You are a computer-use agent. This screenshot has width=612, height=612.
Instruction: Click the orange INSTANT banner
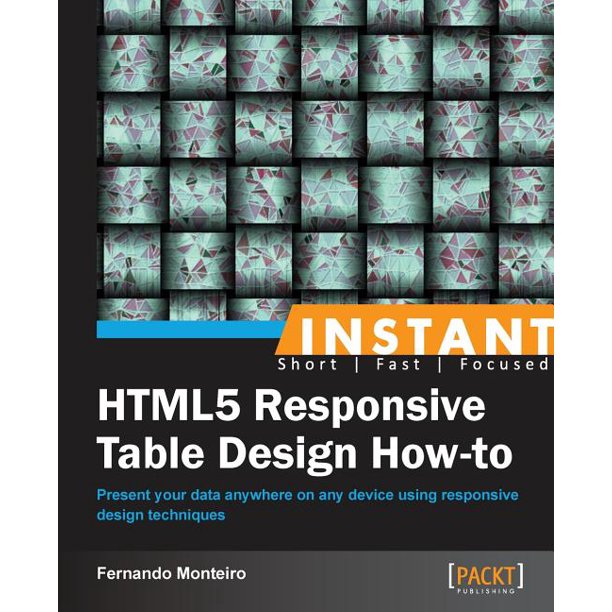(414, 330)
